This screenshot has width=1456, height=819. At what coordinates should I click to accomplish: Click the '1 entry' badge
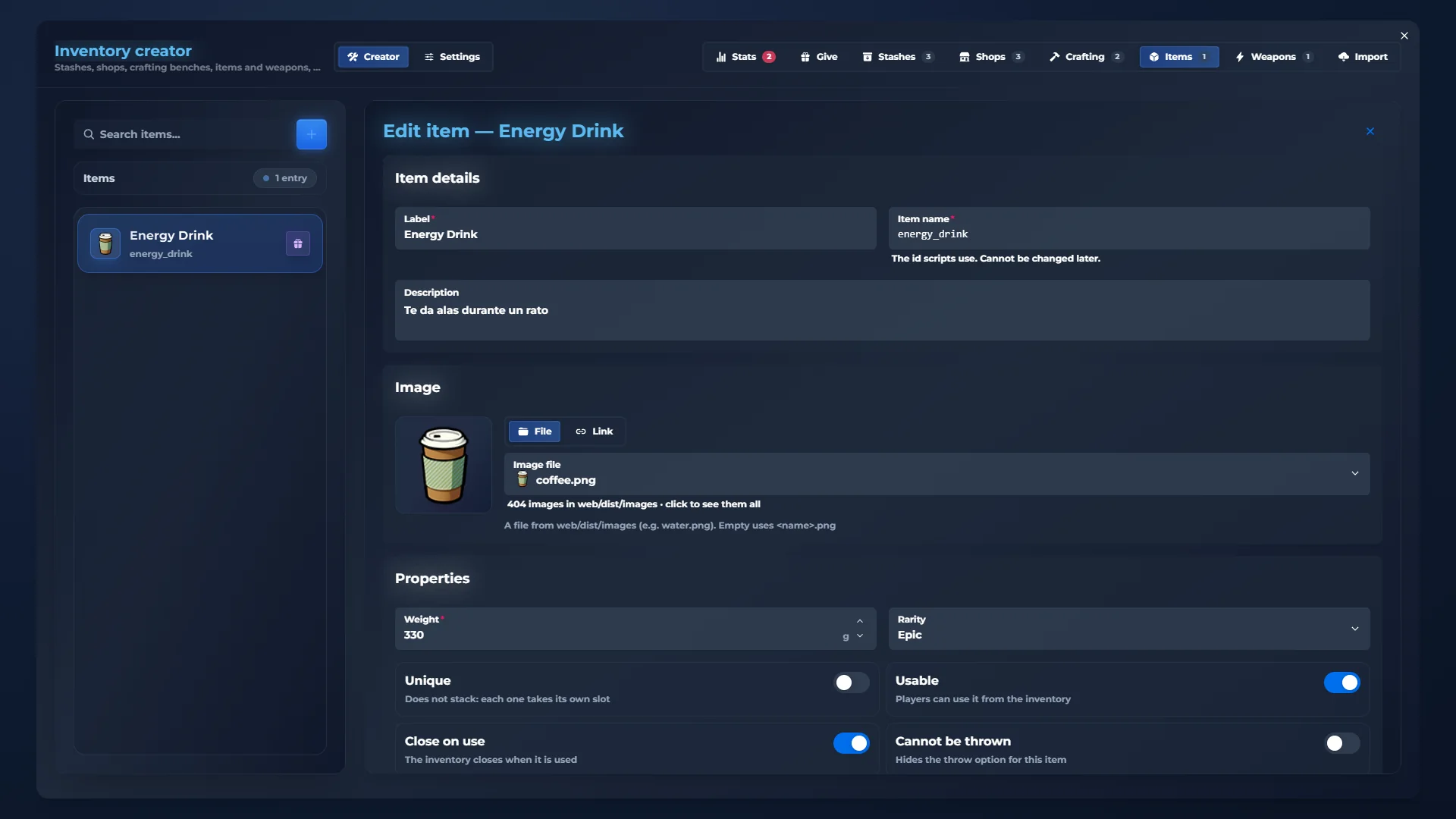(x=285, y=178)
